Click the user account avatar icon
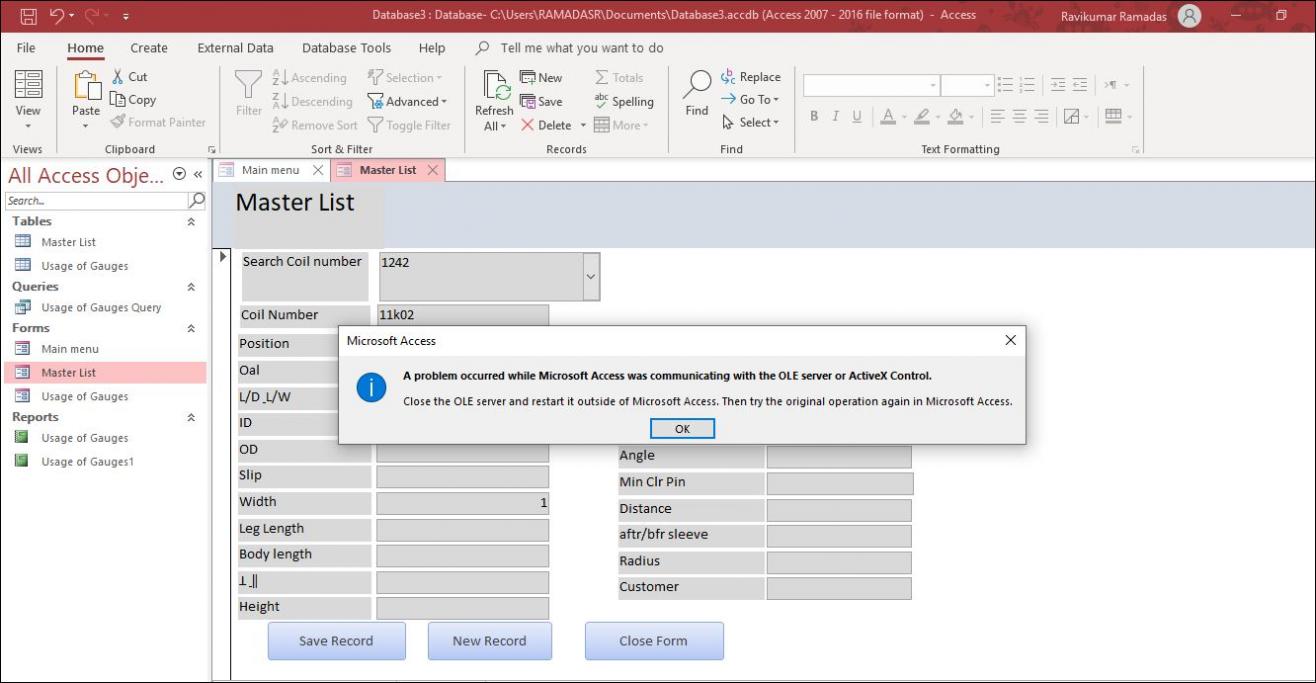This screenshot has height=683, width=1316. click(x=1189, y=16)
